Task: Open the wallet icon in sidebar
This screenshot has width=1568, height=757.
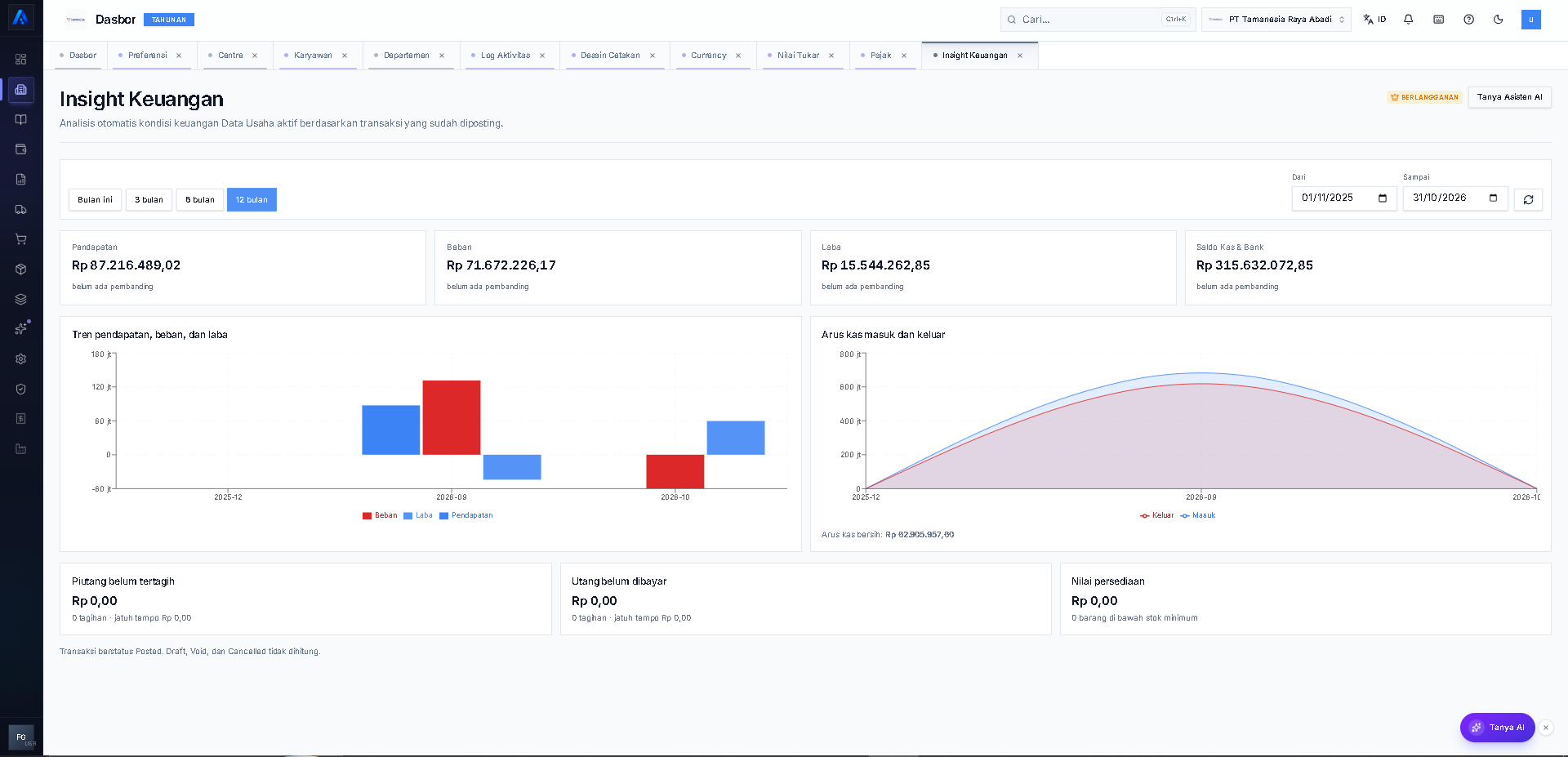Action: (21, 149)
